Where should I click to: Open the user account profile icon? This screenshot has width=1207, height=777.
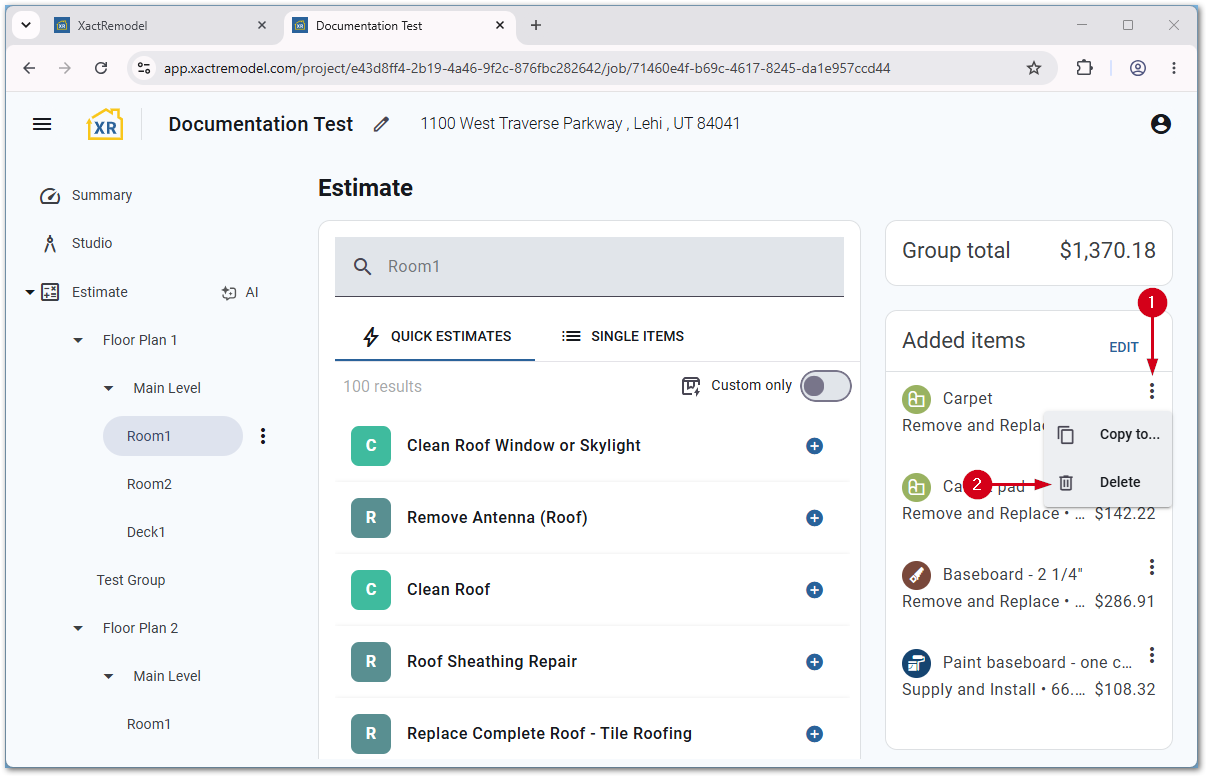1160,124
